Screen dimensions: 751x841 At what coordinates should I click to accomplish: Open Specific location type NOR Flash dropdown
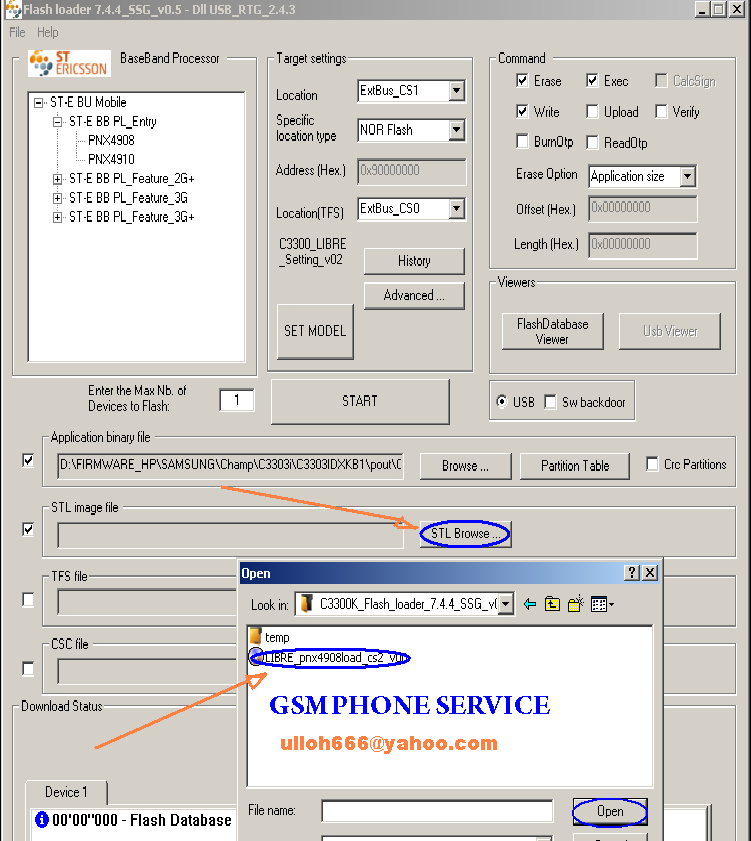tap(456, 130)
